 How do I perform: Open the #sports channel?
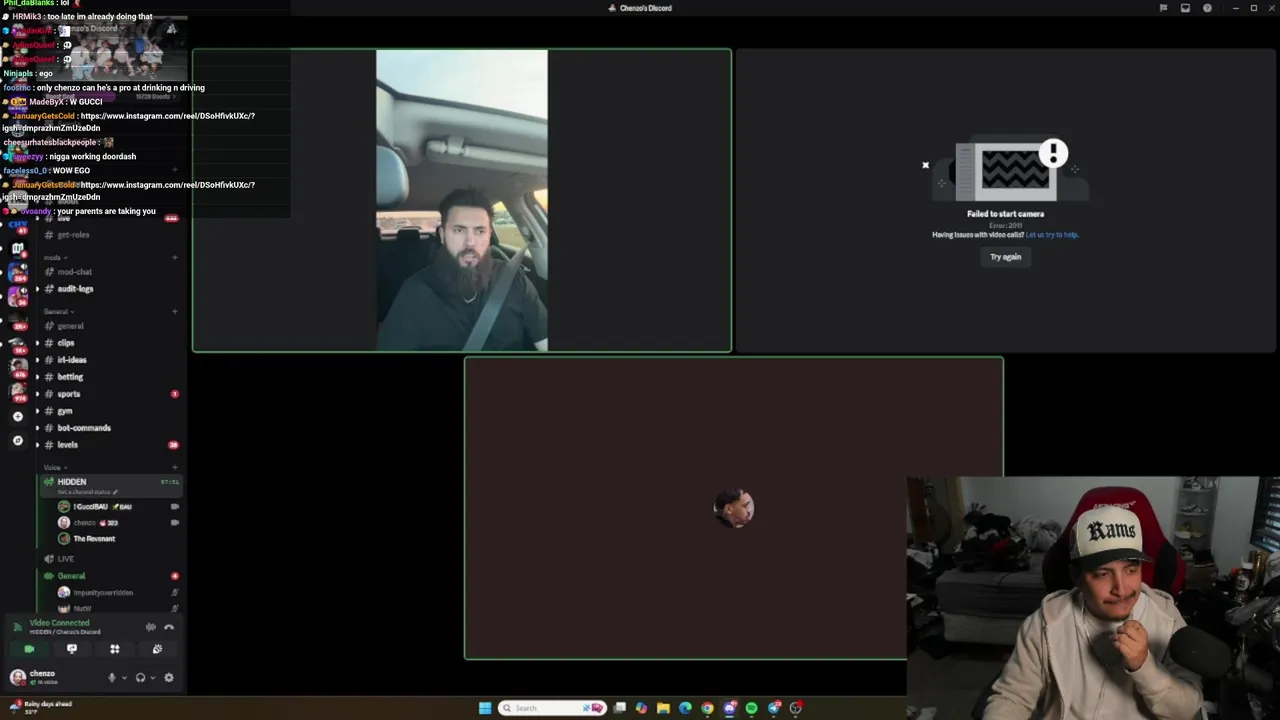point(111,394)
